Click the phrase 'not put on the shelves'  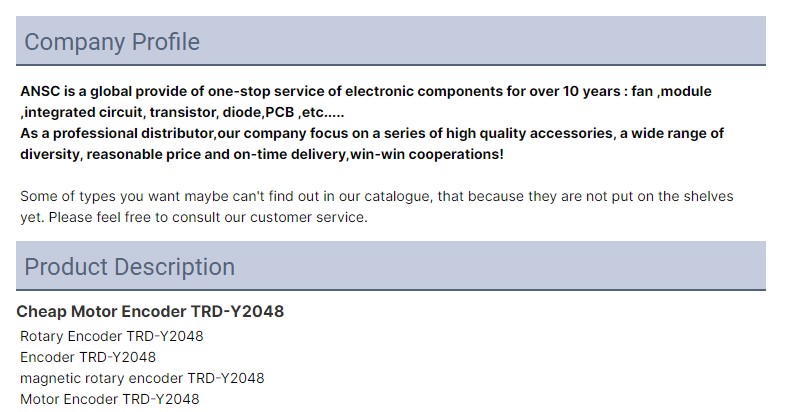tap(660, 196)
